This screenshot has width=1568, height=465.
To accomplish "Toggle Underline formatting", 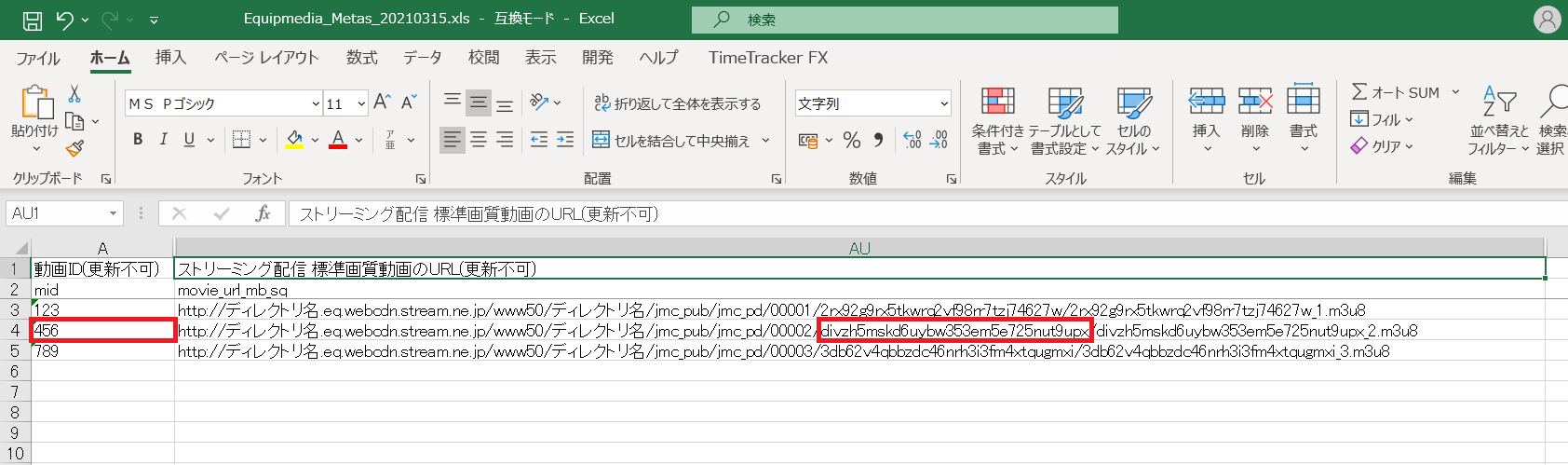I will (189, 140).
